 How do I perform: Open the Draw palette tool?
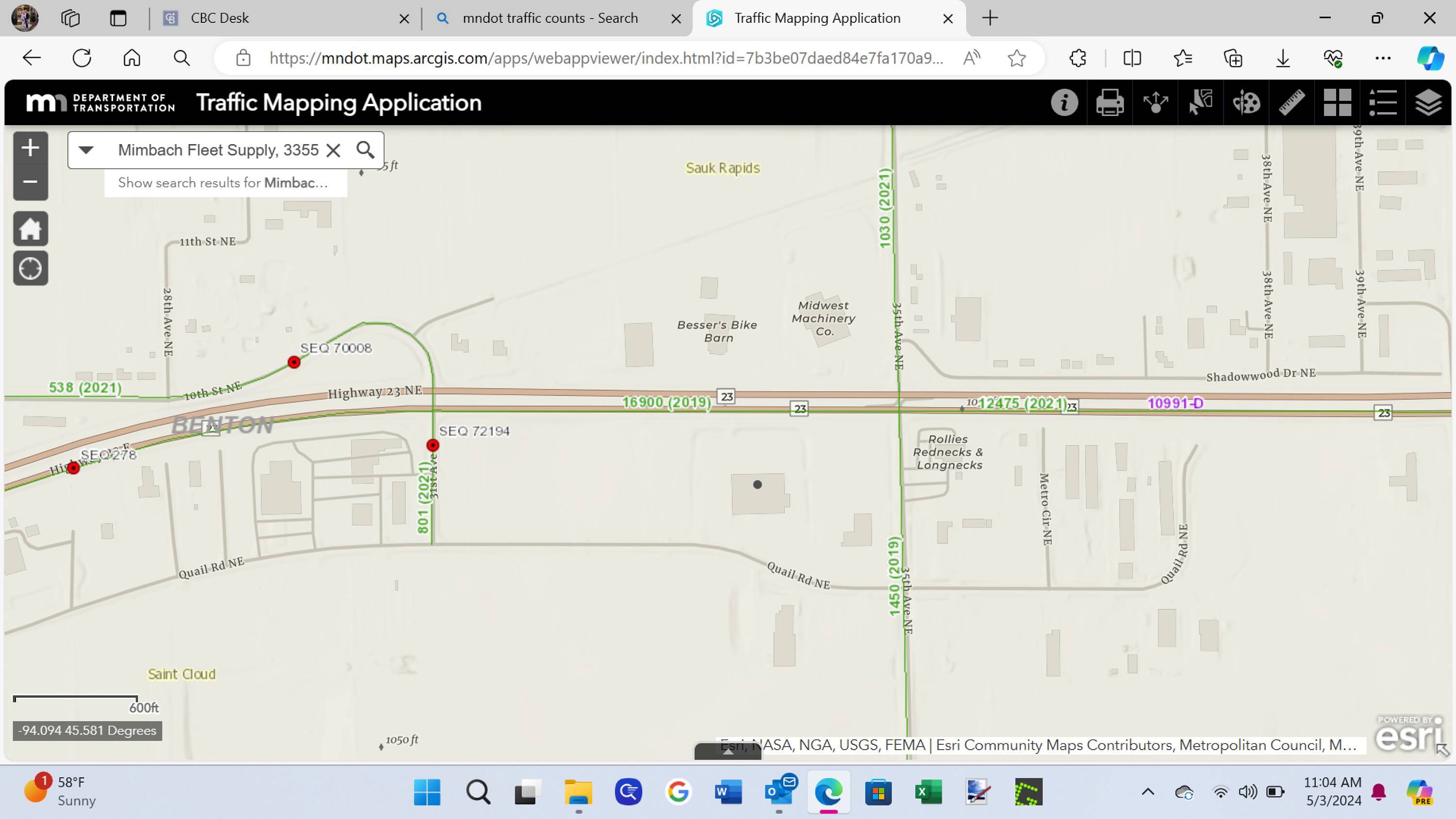coord(1246,103)
